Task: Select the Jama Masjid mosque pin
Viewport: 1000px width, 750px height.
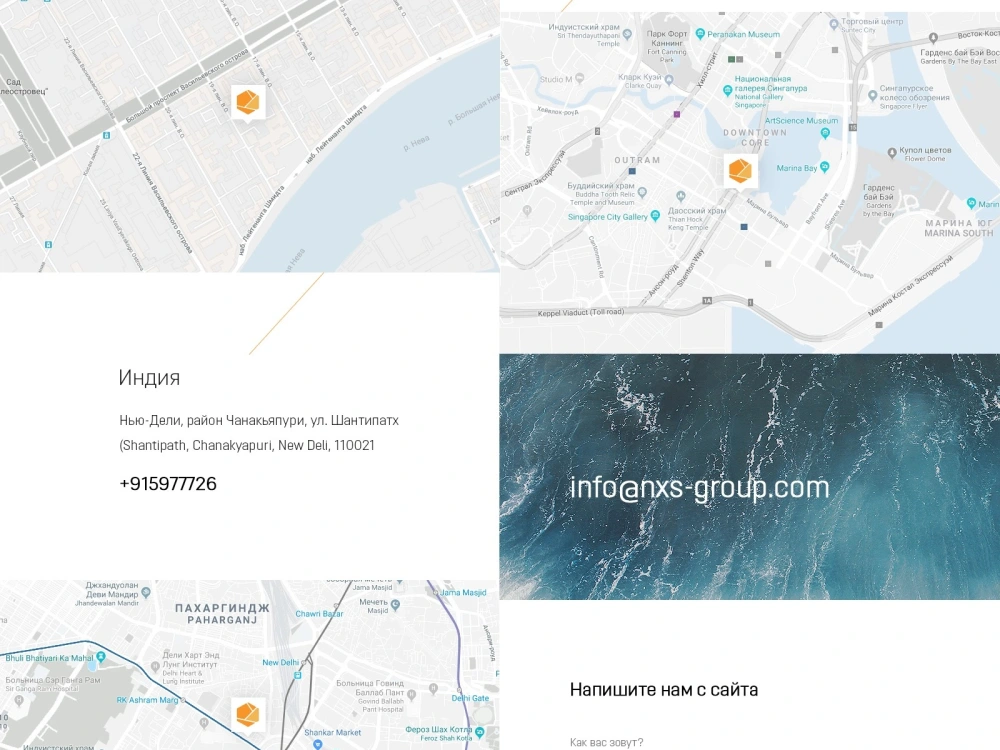Action: coord(399,583)
